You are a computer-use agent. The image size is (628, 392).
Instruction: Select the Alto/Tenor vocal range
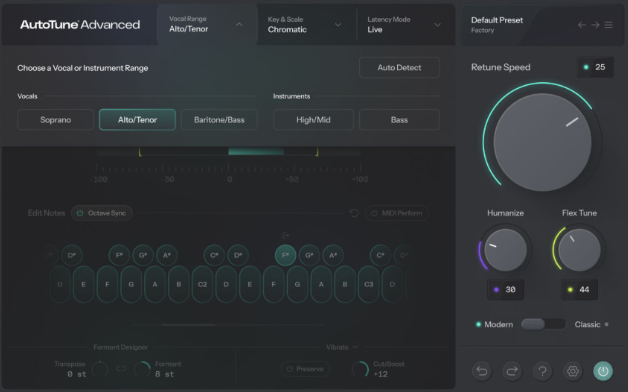tap(137, 120)
